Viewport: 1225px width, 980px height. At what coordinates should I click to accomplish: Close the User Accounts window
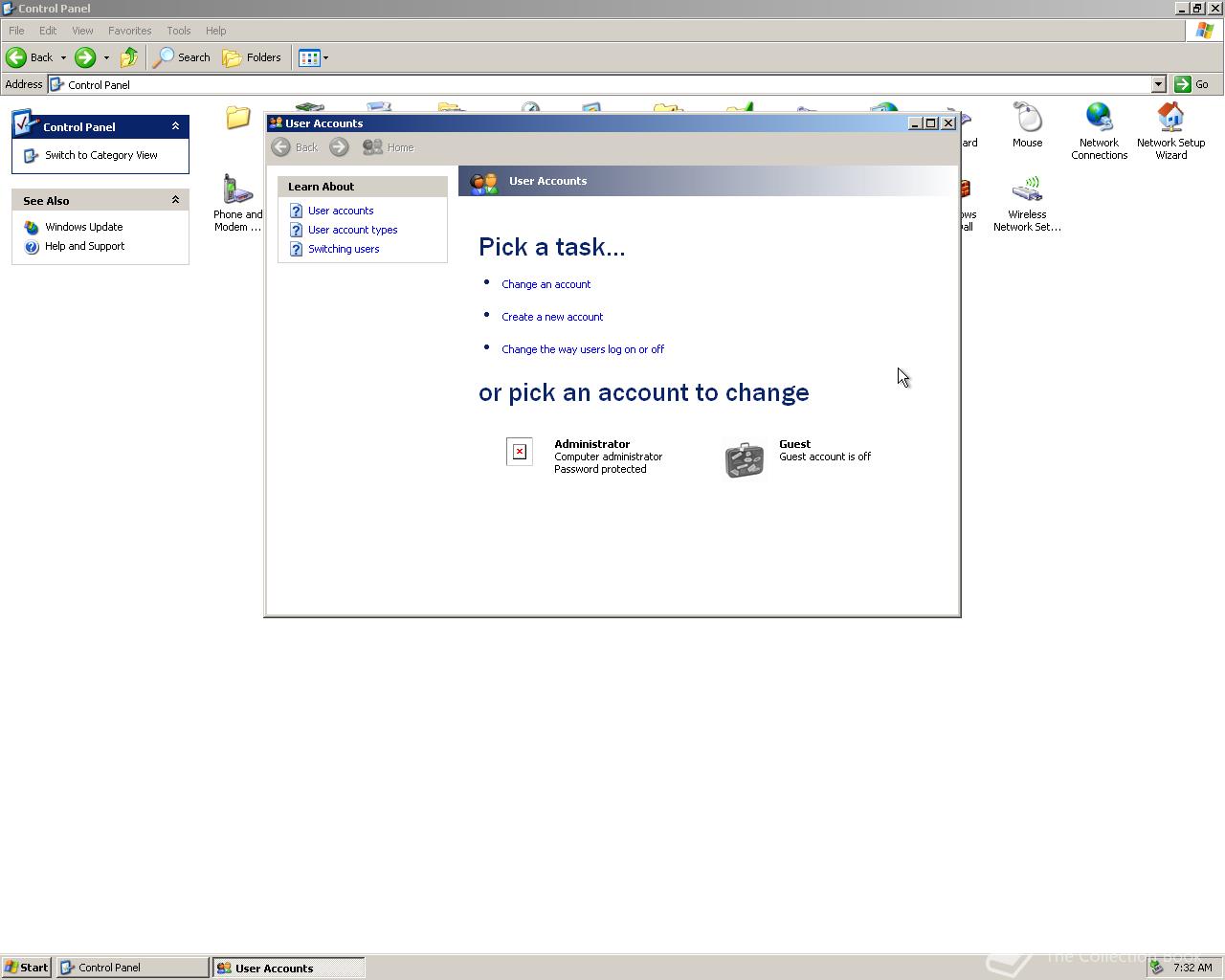point(948,122)
